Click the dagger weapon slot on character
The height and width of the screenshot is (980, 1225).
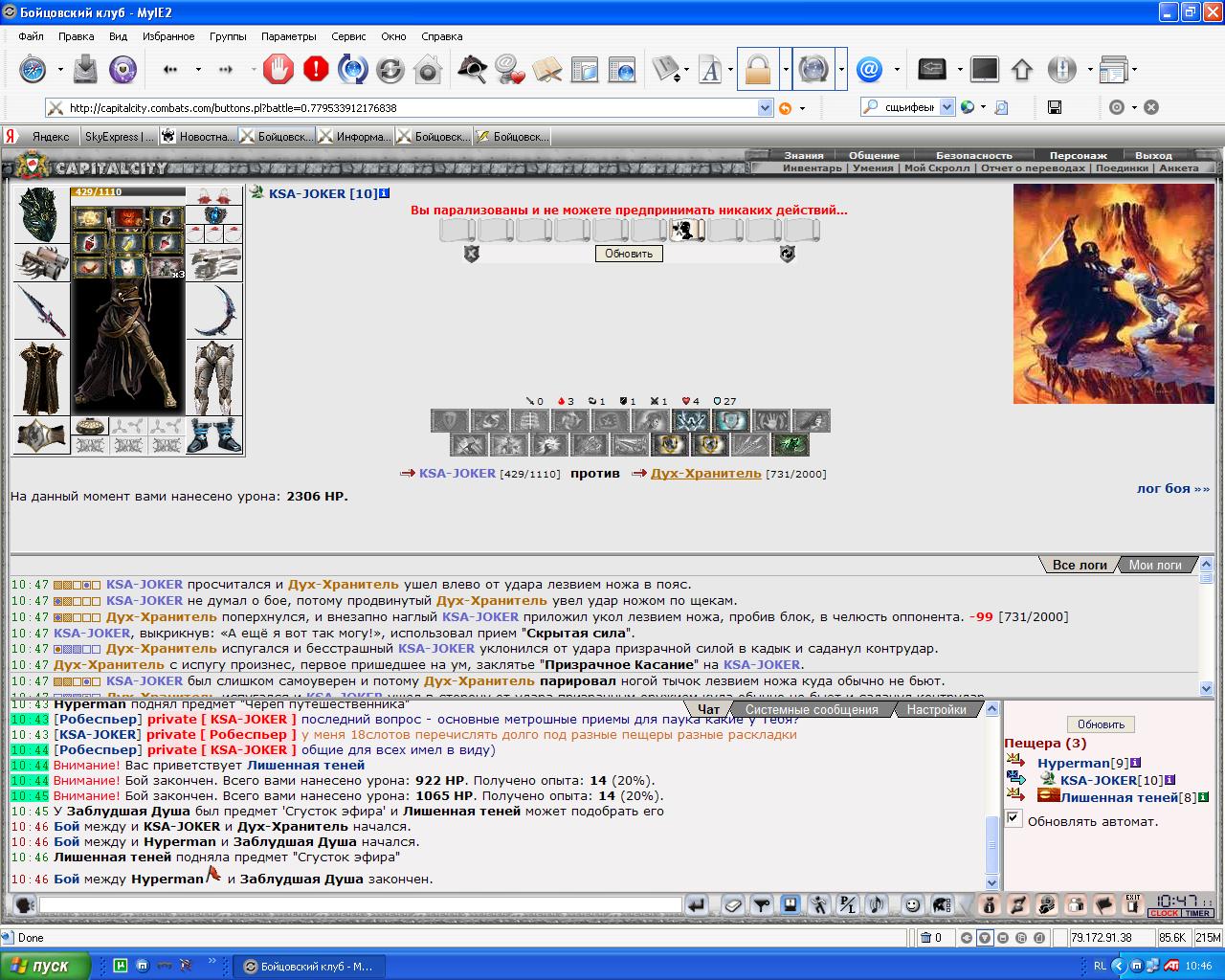click(41, 311)
